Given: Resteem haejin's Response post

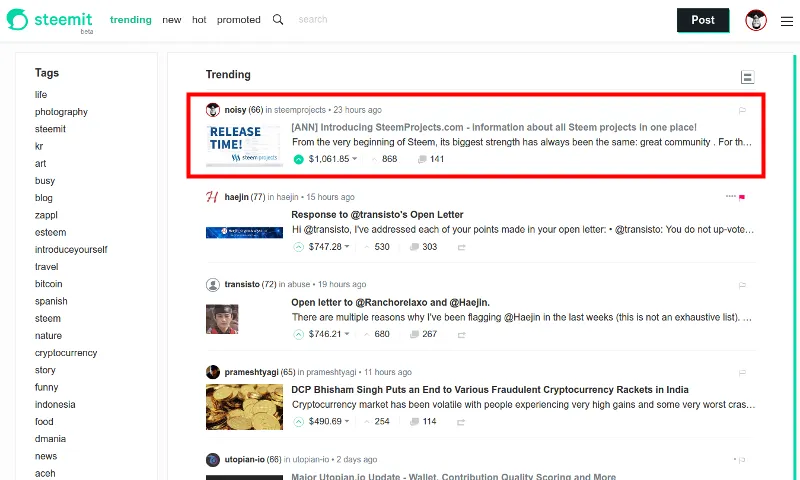Looking at the screenshot, I should tap(461, 247).
